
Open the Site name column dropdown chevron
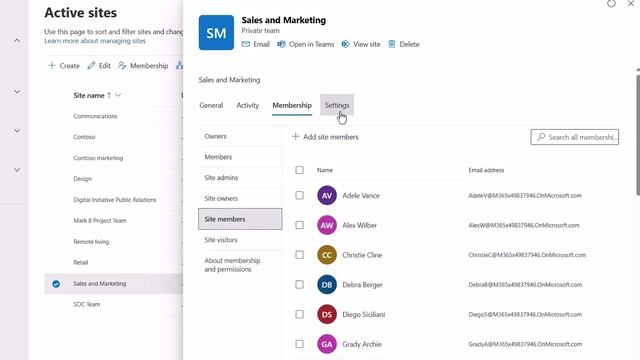coord(118,95)
